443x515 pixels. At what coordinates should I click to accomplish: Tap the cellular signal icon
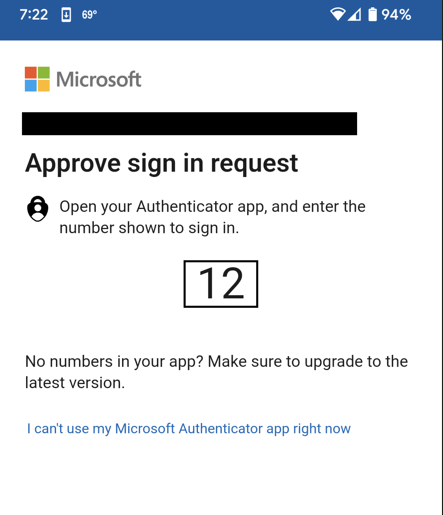pyautogui.click(x=354, y=15)
